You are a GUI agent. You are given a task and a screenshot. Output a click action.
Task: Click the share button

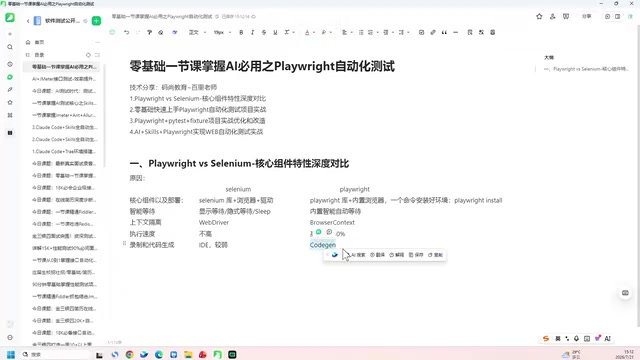587,16
